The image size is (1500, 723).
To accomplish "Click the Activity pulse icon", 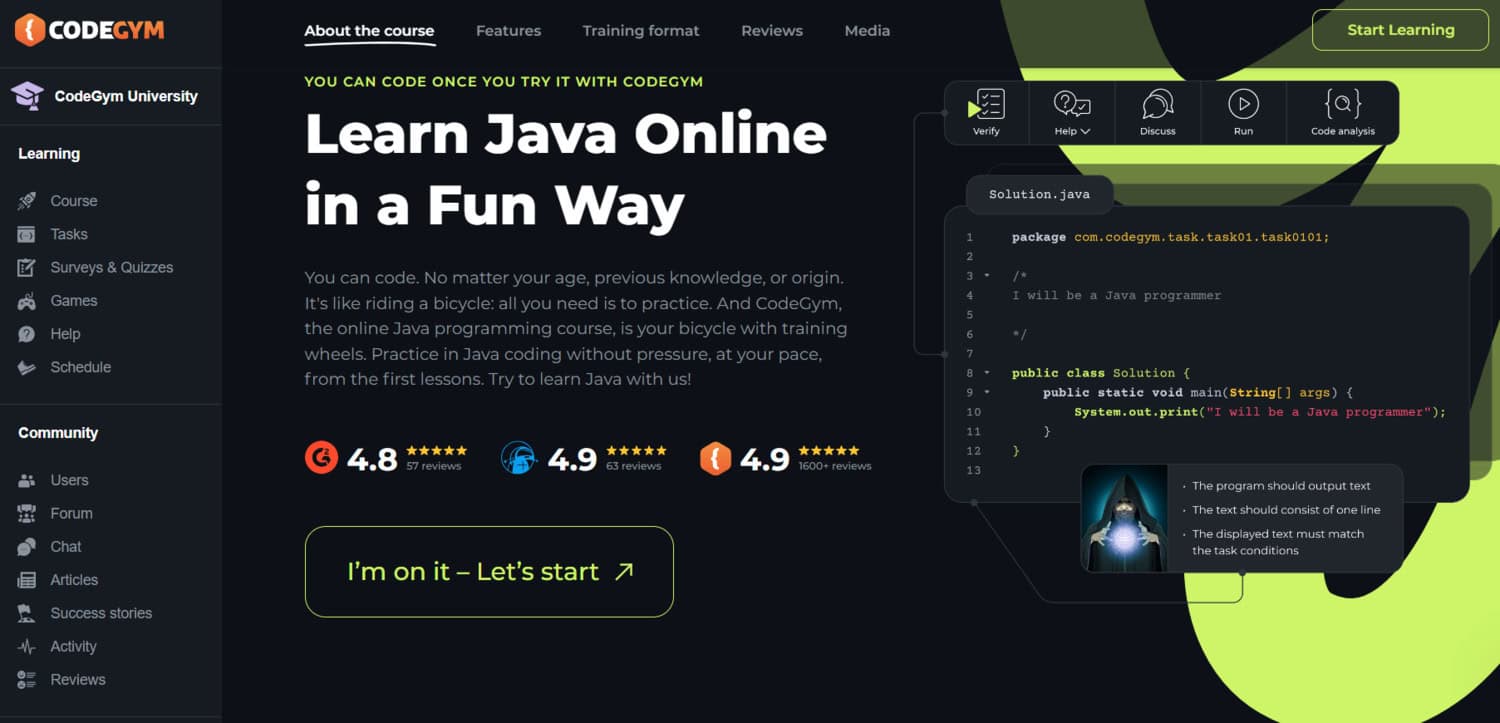I will (27, 646).
